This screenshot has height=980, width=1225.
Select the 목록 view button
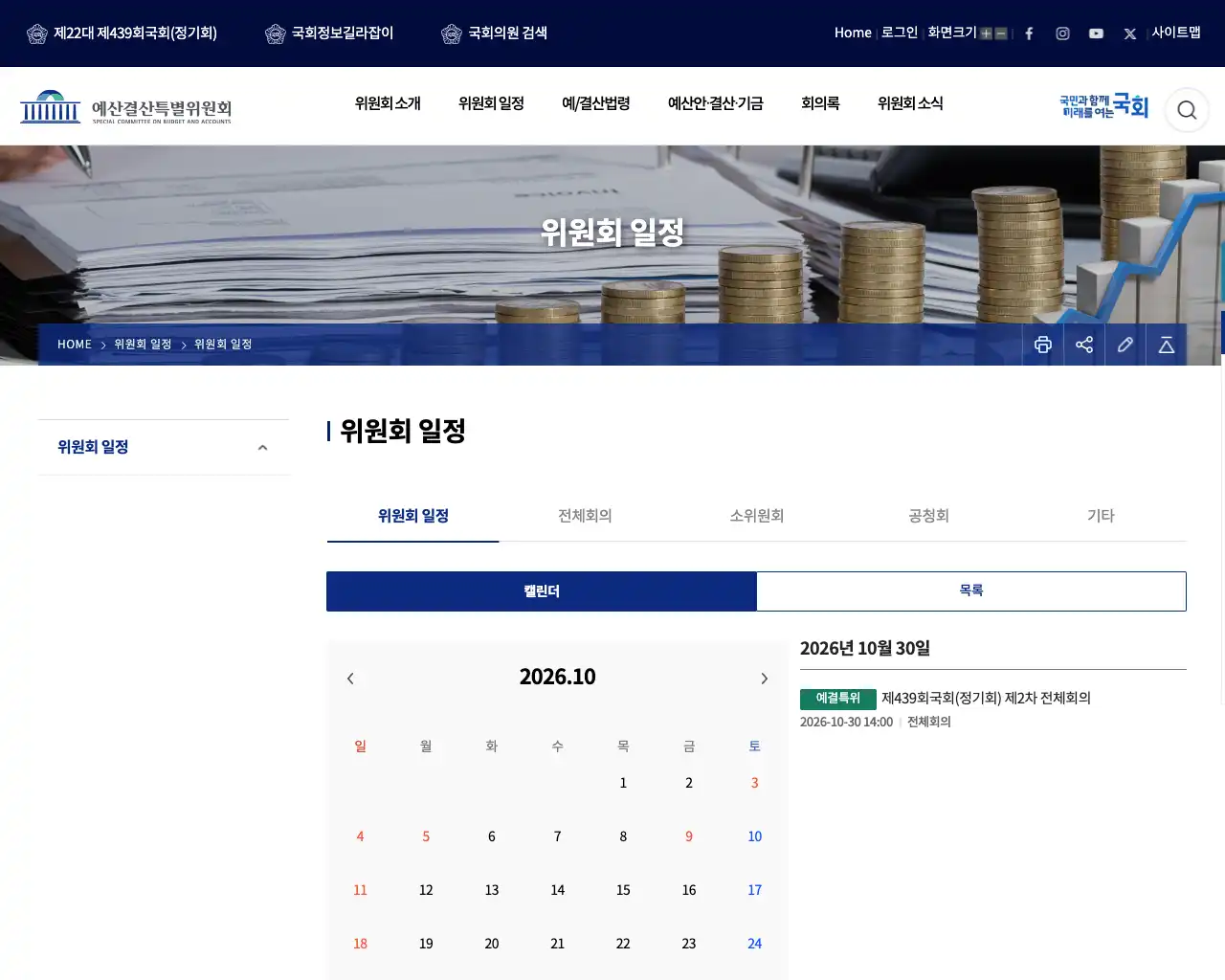pos(971,591)
